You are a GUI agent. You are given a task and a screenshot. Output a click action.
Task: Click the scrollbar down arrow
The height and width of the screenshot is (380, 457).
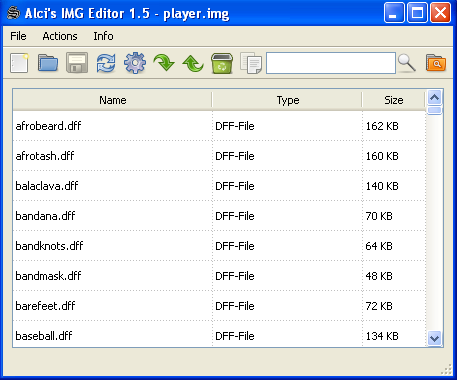coord(434,338)
